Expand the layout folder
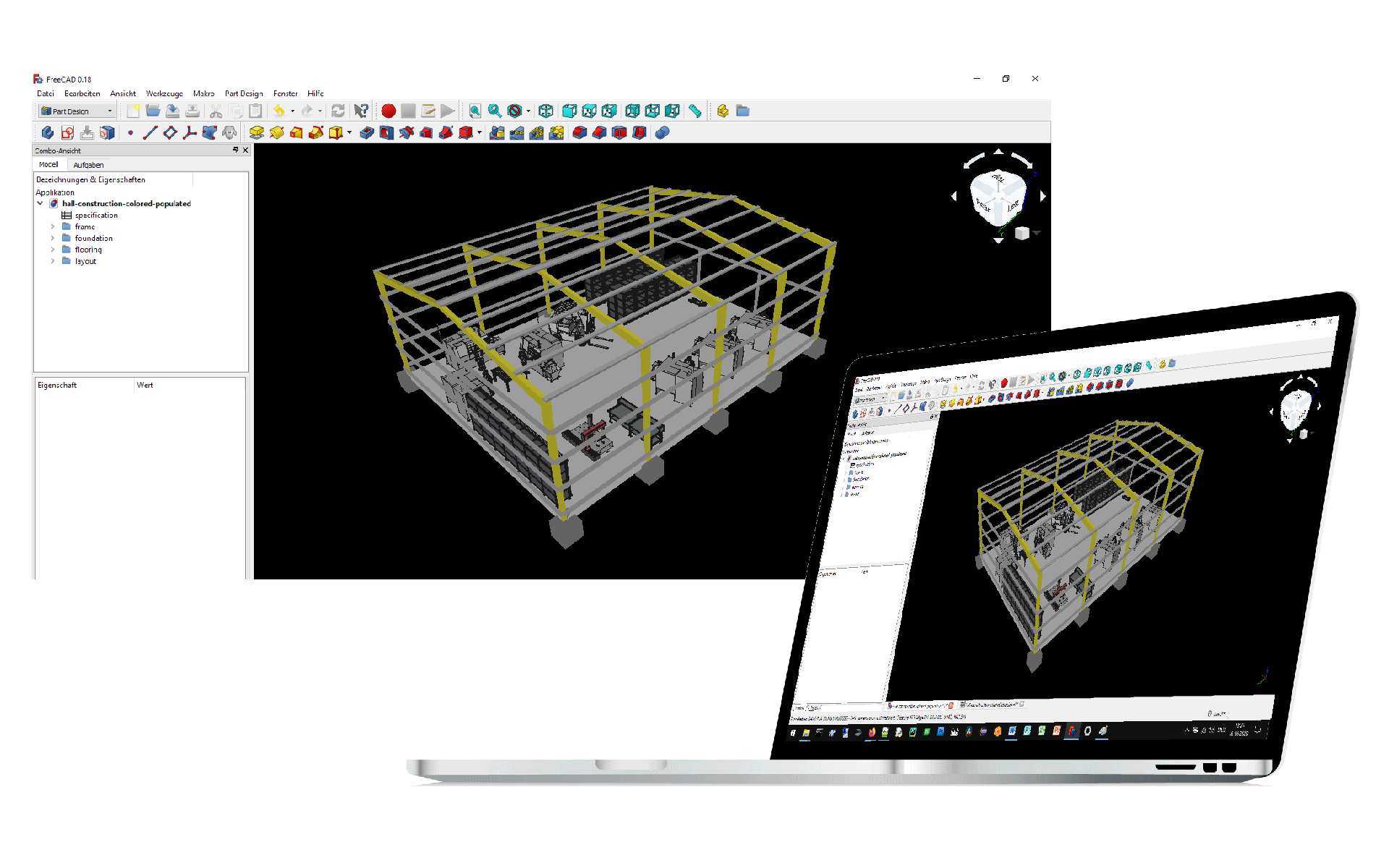This screenshot has width=1389, height=868. 53,262
